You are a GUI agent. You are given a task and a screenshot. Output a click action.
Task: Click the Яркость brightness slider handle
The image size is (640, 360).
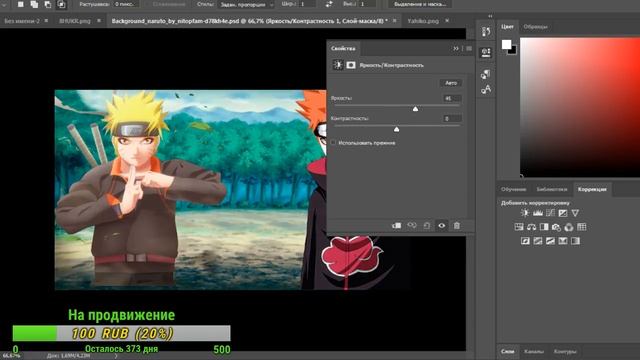pos(415,109)
